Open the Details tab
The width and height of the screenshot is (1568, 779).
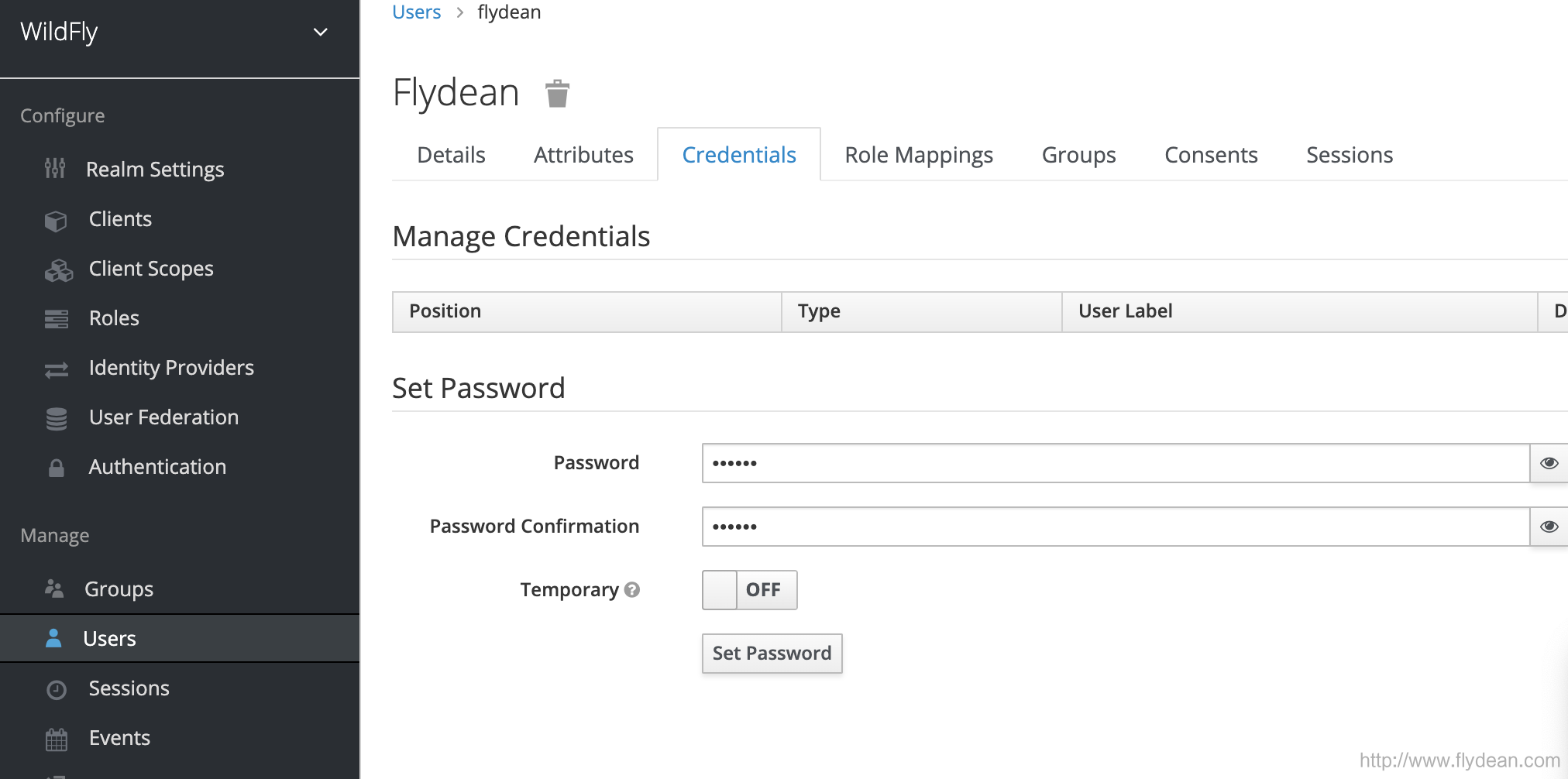pyautogui.click(x=451, y=155)
